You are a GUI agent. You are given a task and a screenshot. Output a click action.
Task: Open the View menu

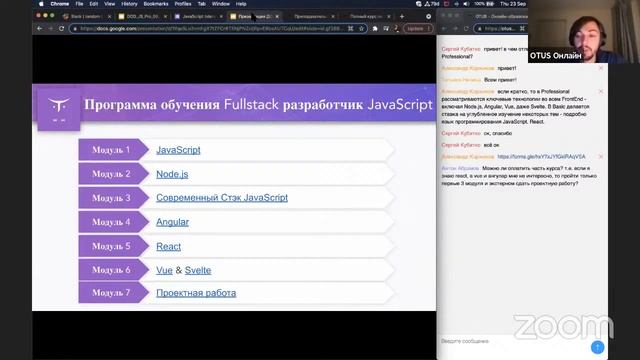tap(109, 4)
